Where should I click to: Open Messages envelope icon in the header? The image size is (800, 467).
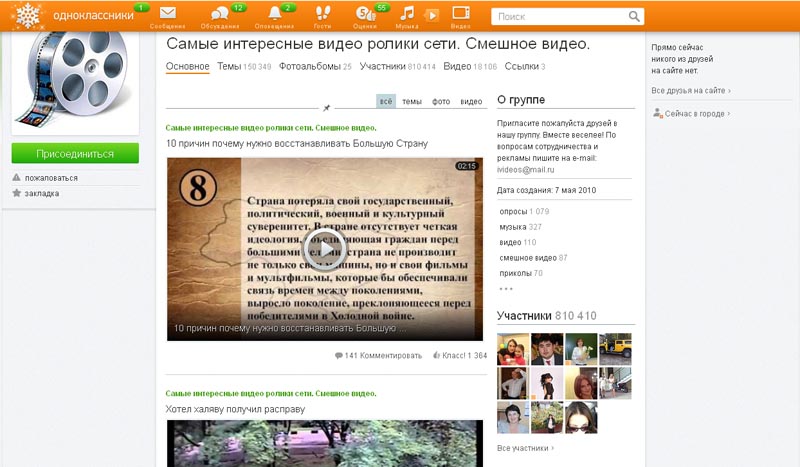(167, 16)
